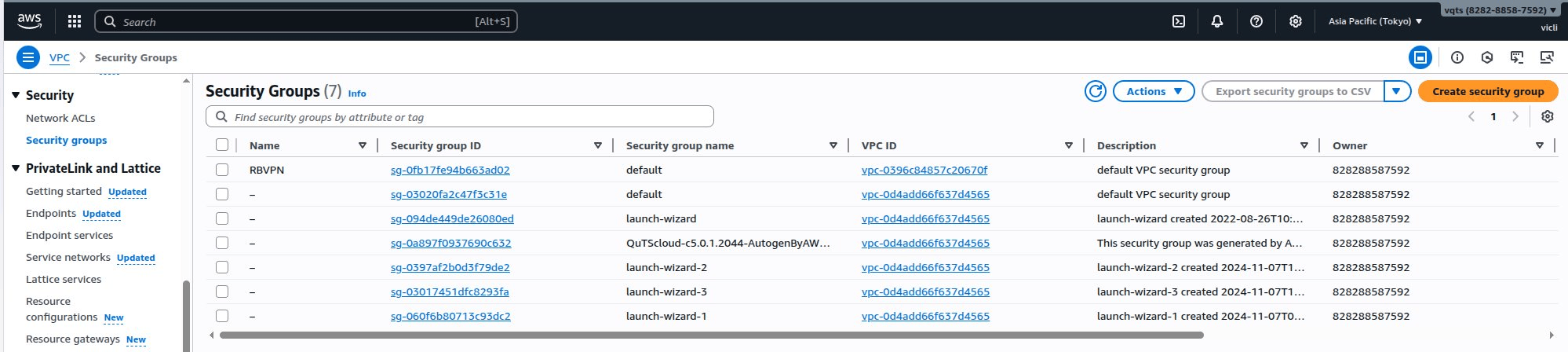Open the settings gear in top navigation

tap(1295, 21)
